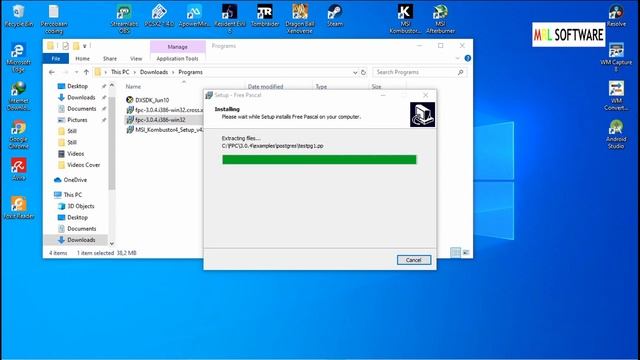Open Pictures in the navigation pane
640x360 pixels.
[77, 120]
